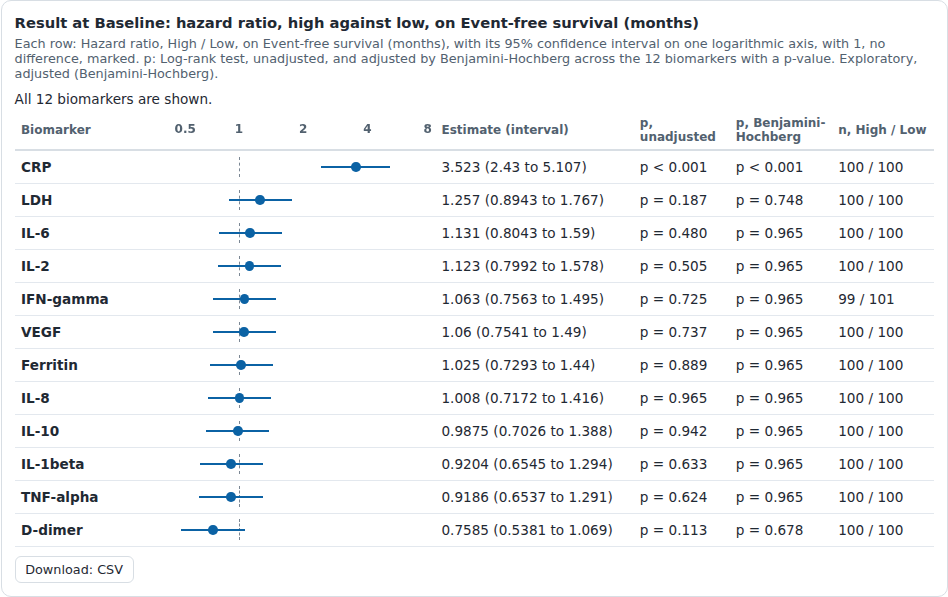Click estimate 1.06 (0.7541 to 1.49)
This screenshot has width=948, height=597.
coord(514,332)
